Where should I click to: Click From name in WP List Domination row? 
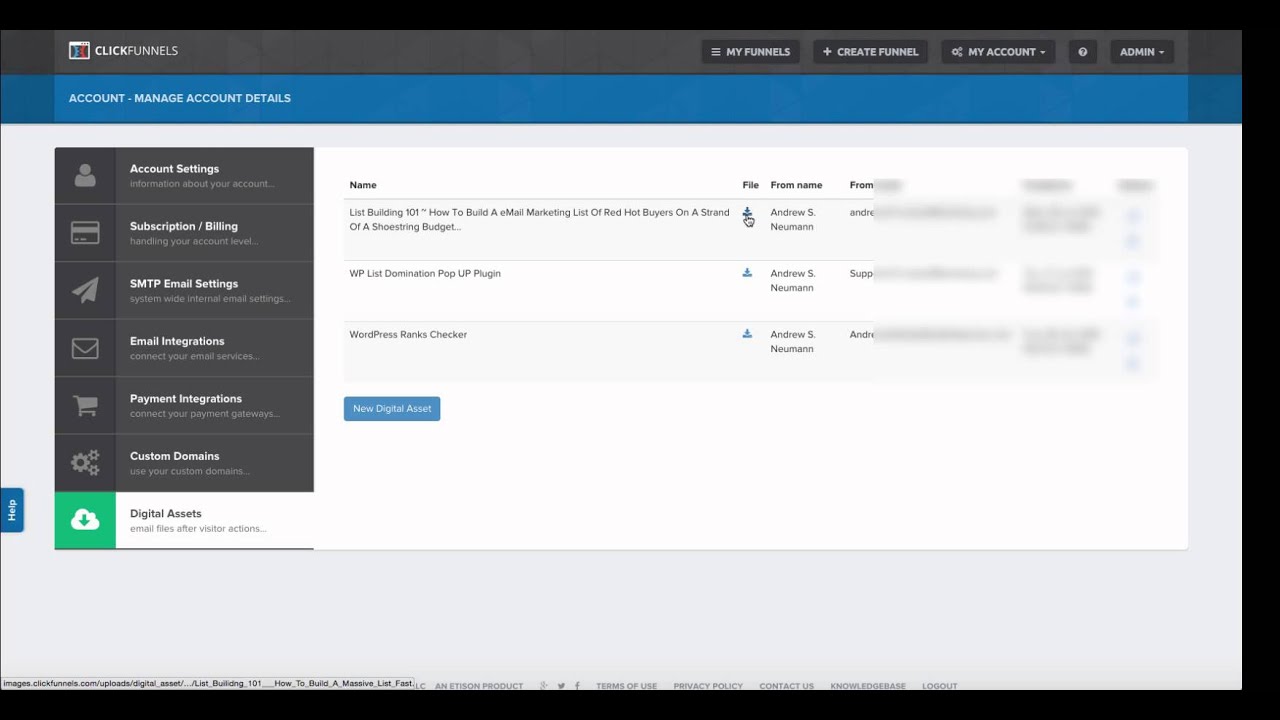pyautogui.click(x=793, y=280)
